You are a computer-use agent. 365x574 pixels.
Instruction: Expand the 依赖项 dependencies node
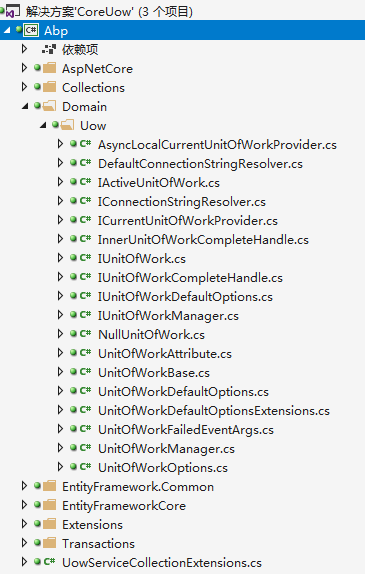24,49
